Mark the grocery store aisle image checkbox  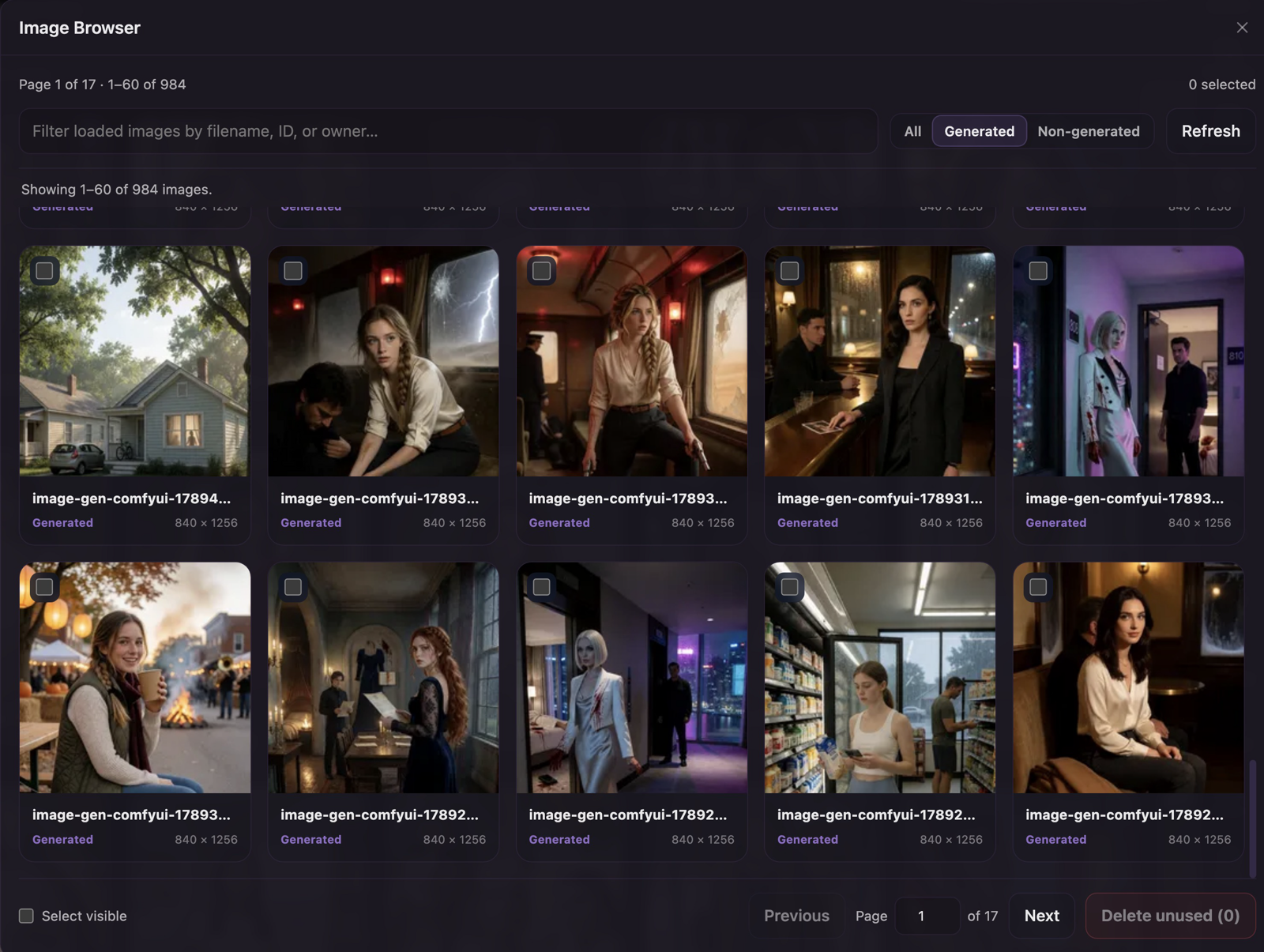click(x=789, y=587)
